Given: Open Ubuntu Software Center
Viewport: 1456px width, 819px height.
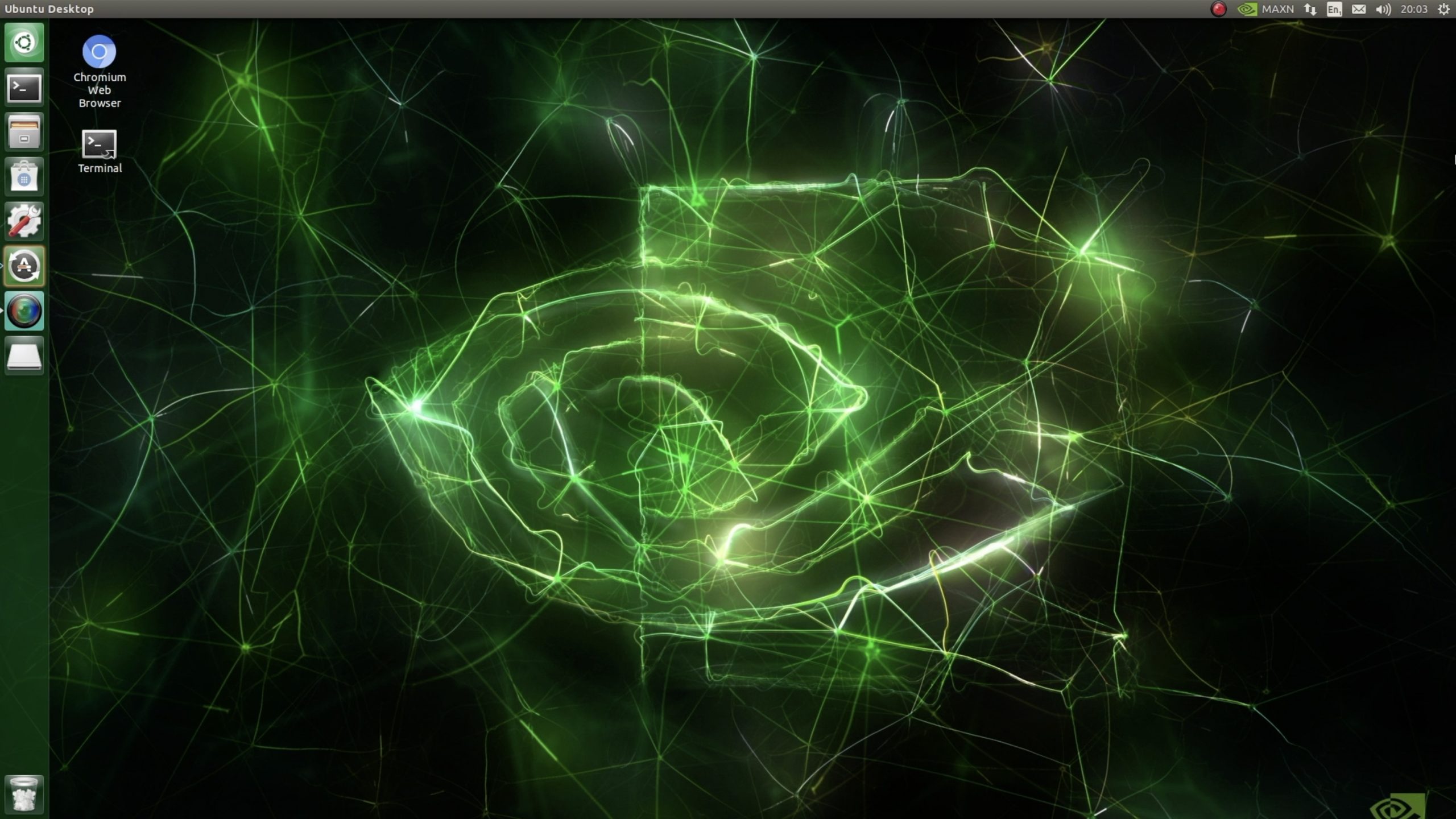Looking at the screenshot, I should [x=24, y=176].
